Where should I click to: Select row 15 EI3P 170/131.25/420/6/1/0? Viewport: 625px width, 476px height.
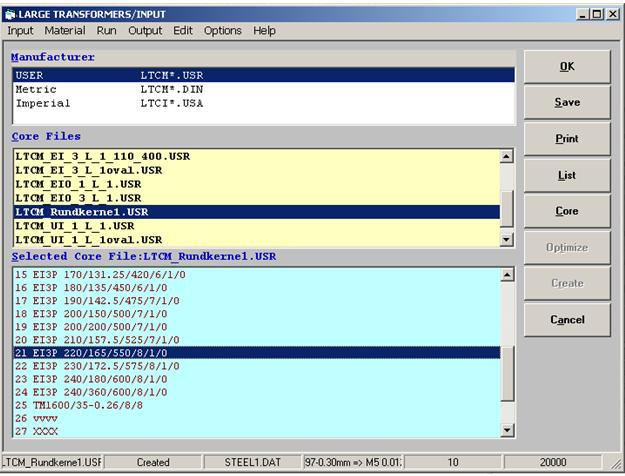pyautogui.click(x=257, y=275)
